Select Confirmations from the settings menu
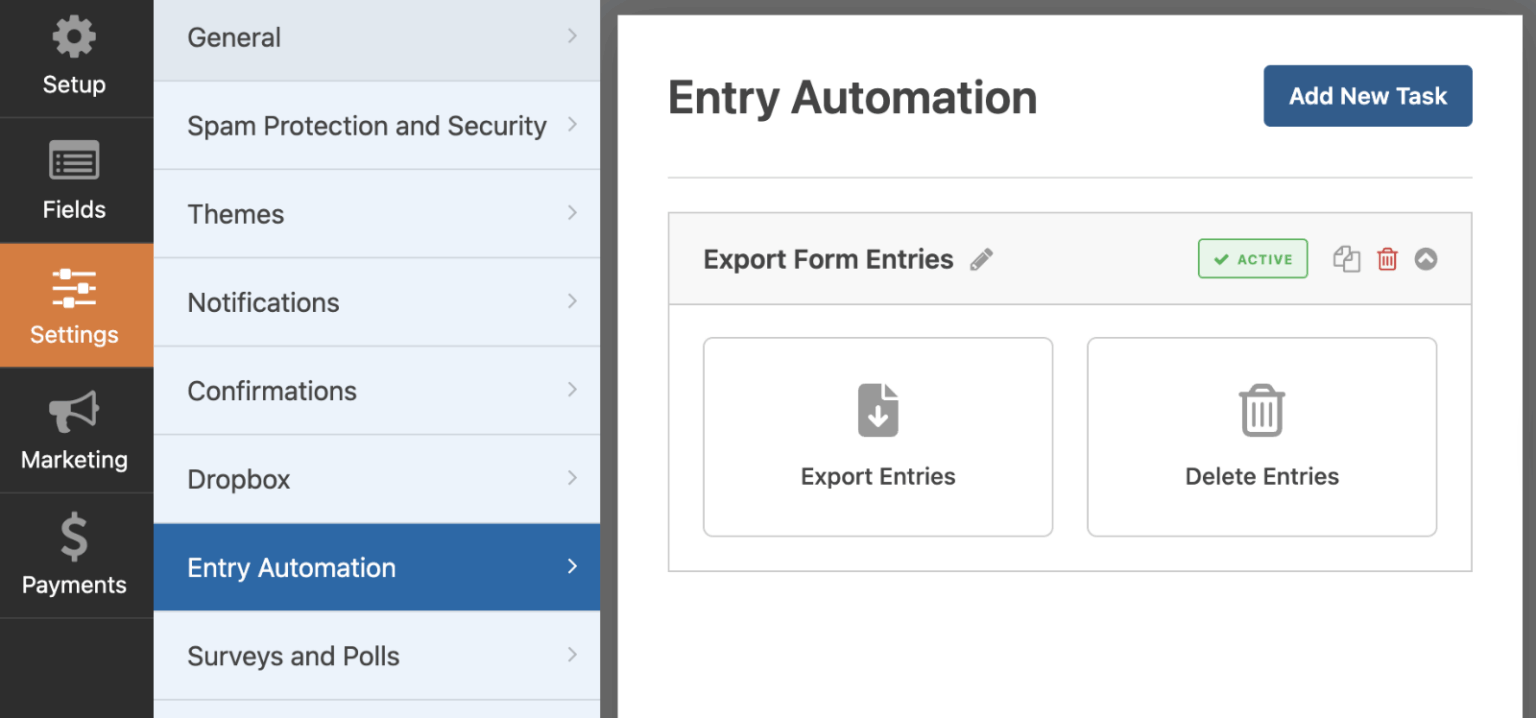The height and width of the screenshot is (718, 1536). coord(375,390)
